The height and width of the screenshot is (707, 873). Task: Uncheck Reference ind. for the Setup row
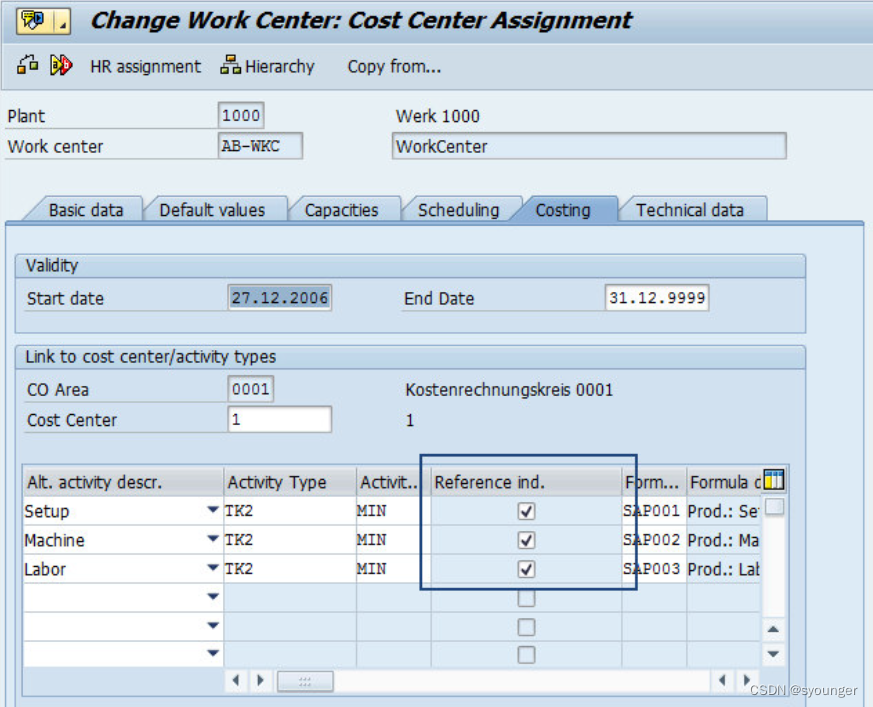(525, 511)
